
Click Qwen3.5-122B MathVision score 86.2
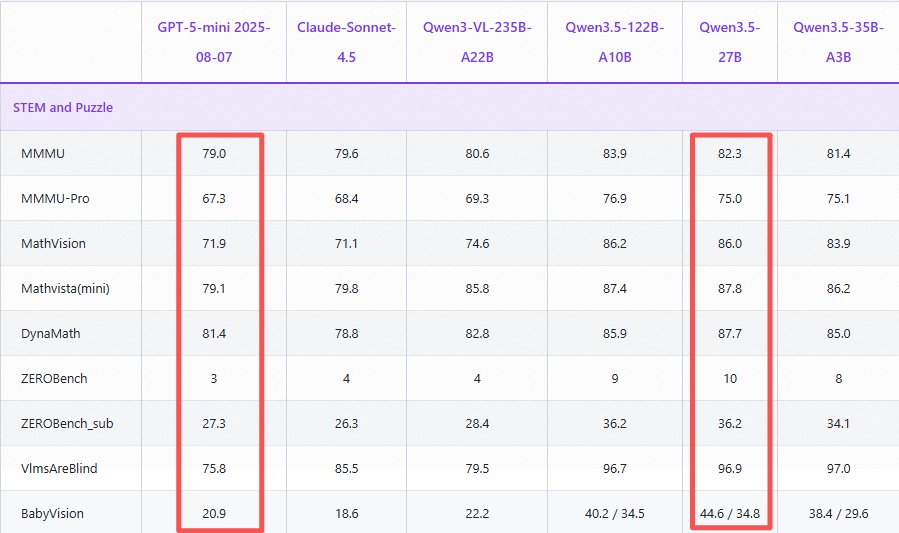pos(615,244)
